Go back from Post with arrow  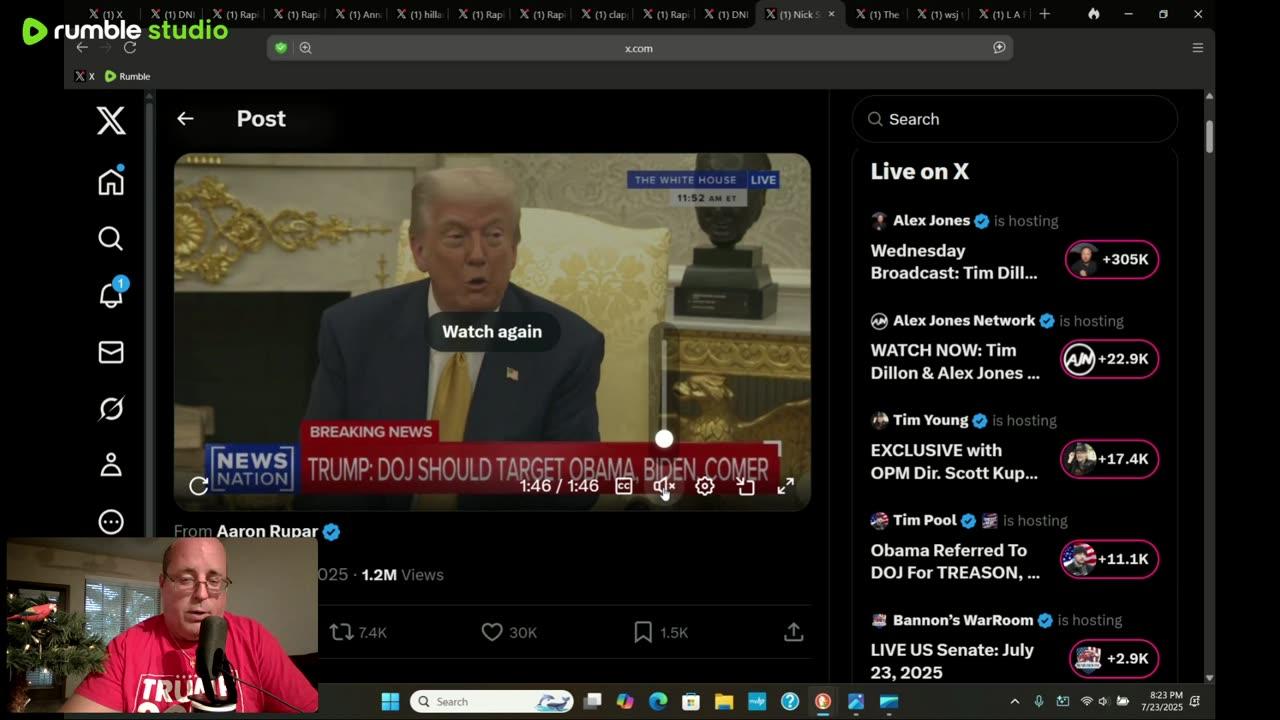click(x=185, y=118)
